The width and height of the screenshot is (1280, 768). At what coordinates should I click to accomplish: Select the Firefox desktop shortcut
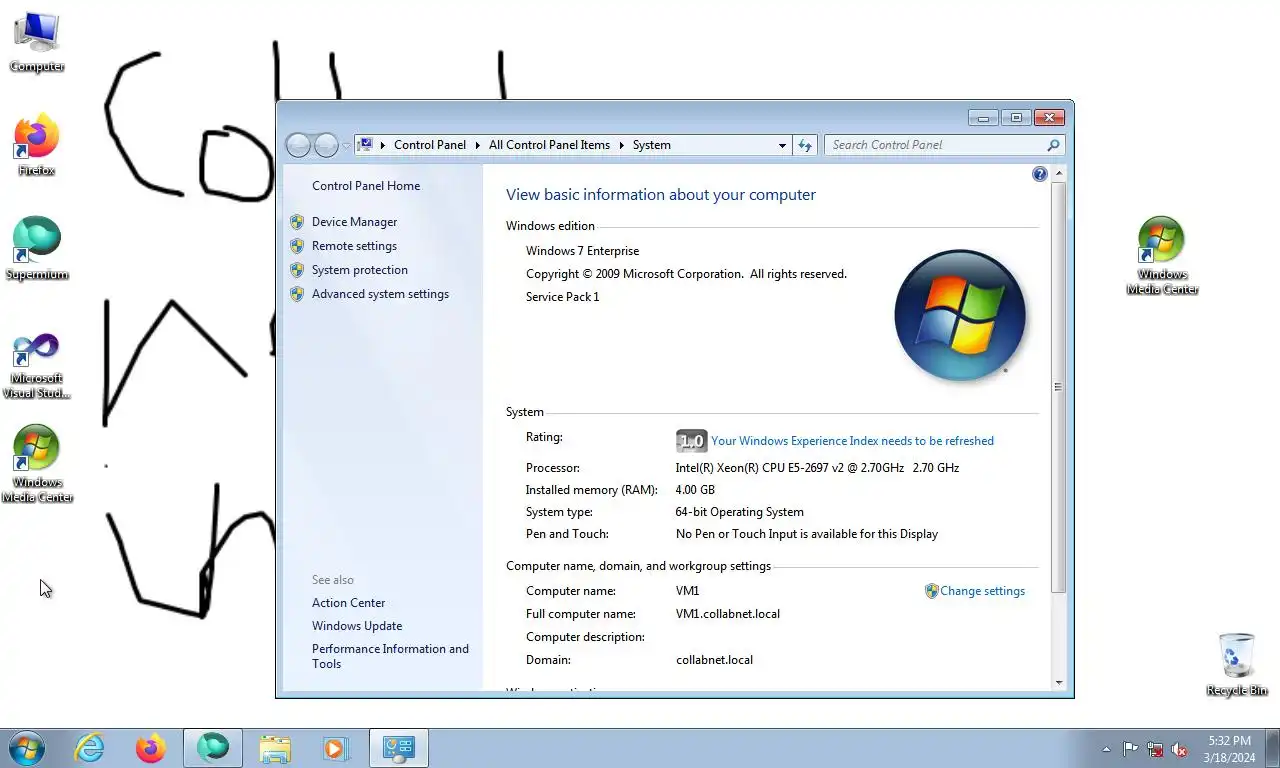click(x=37, y=145)
